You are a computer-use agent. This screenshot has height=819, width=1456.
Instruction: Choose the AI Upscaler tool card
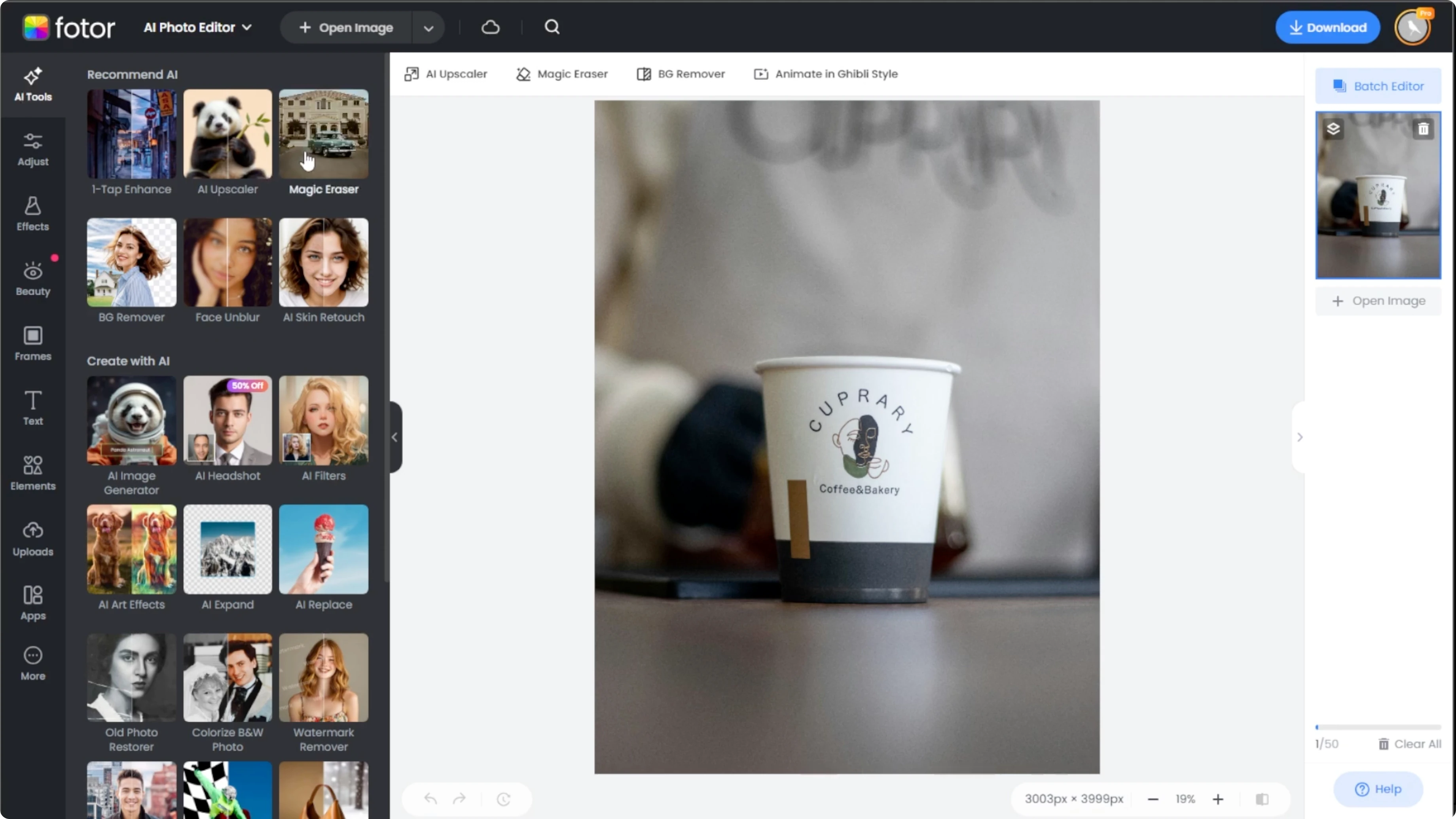227,143
